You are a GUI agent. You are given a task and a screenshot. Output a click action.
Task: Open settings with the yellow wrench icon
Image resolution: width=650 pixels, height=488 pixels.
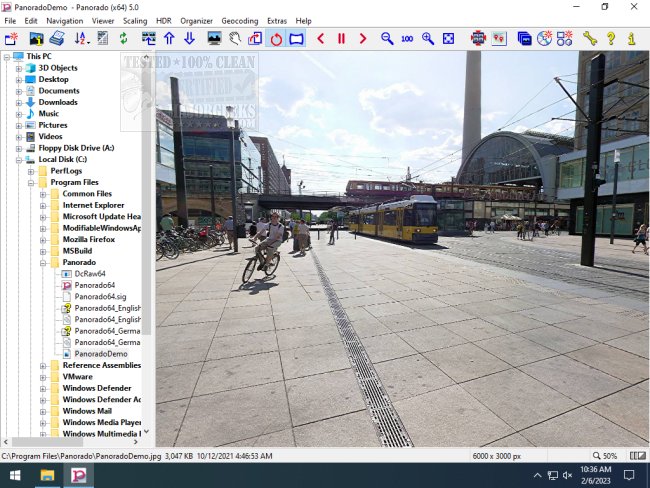[x=590, y=38]
